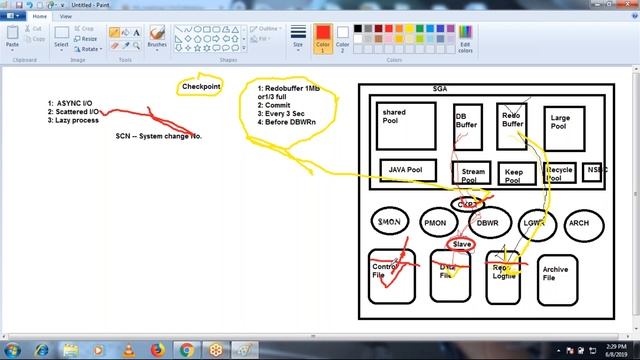640x360 pixels.
Task: Choose the orange color swatch
Action: click(x=399, y=29)
